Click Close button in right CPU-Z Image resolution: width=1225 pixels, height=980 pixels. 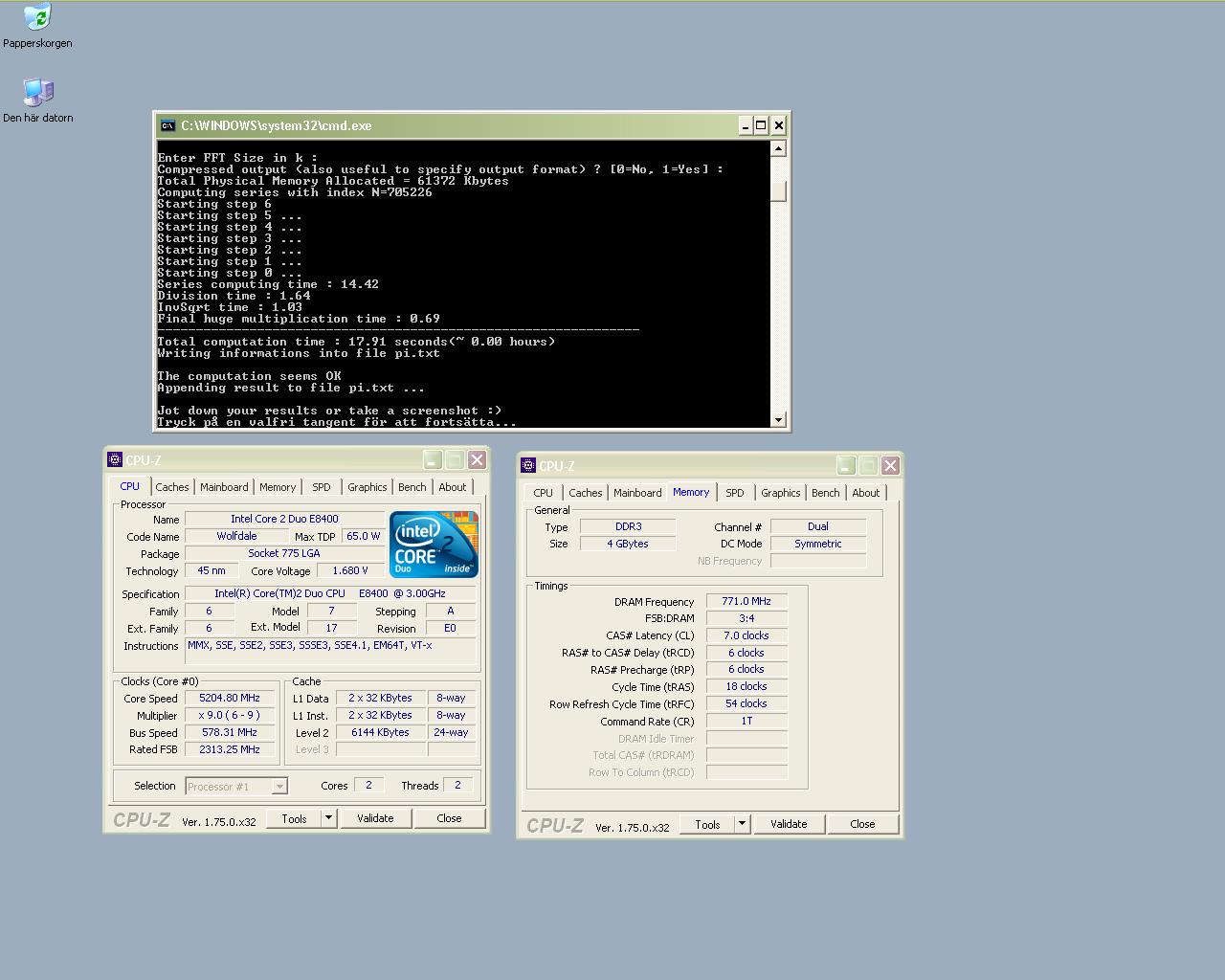click(862, 824)
